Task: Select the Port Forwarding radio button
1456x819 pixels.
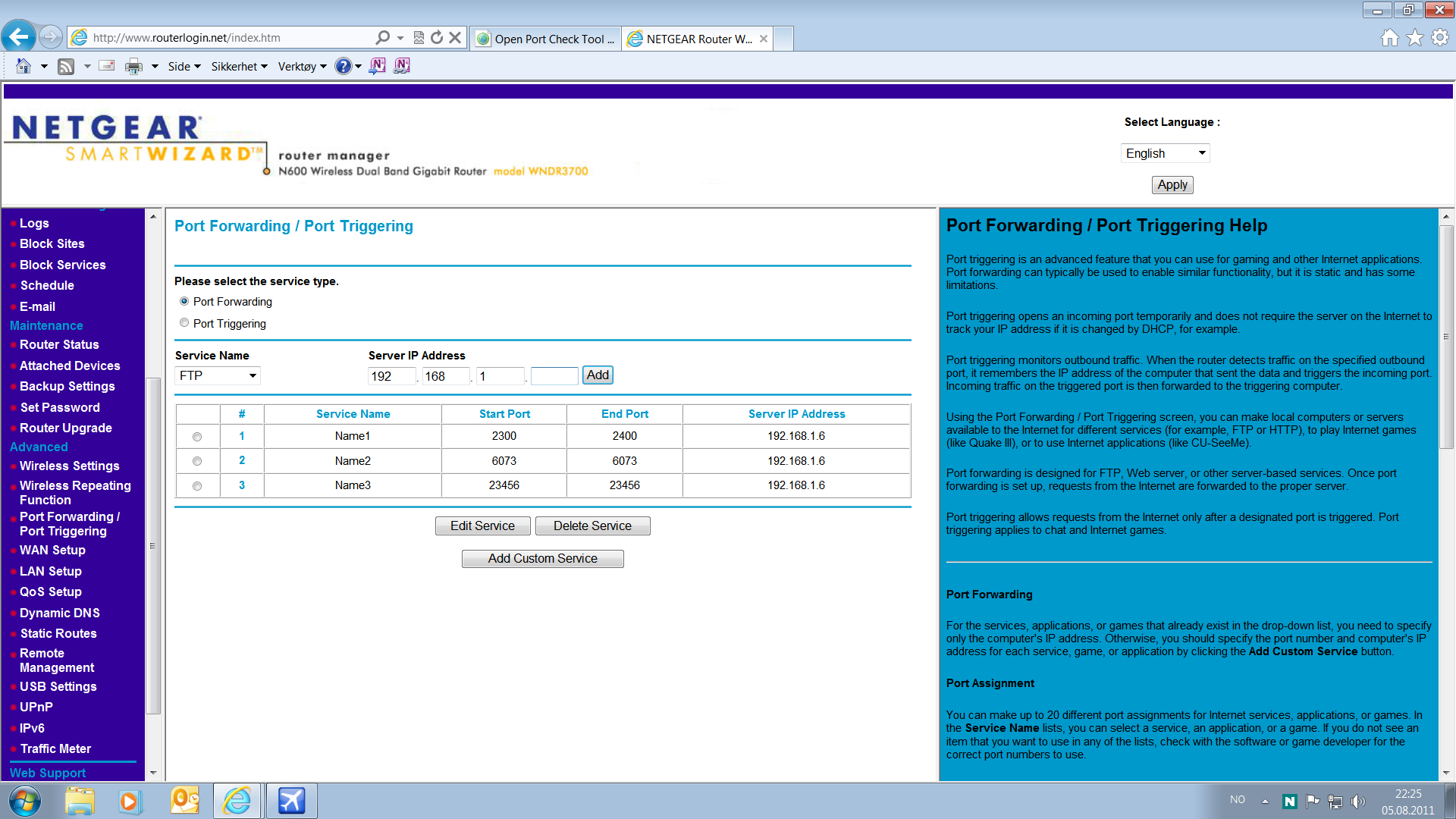Action: [184, 301]
